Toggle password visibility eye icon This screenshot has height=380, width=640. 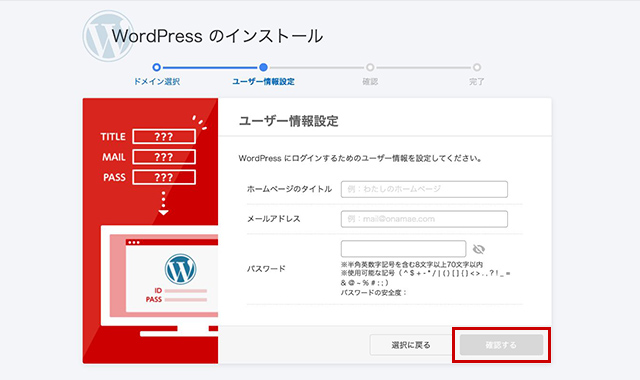point(478,249)
